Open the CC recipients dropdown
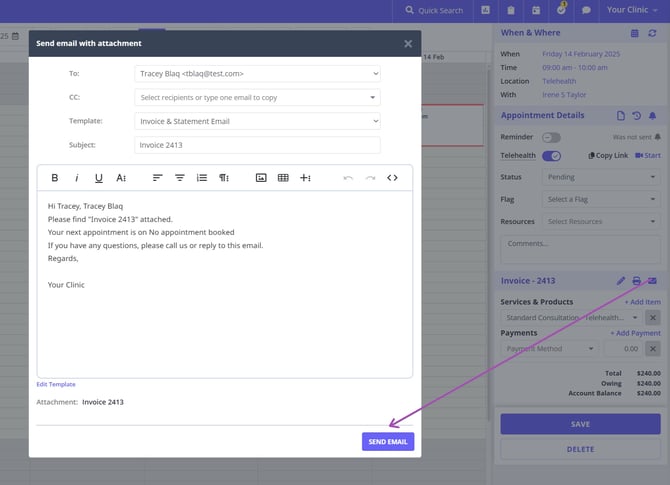This screenshot has width=670, height=485. 257,97
